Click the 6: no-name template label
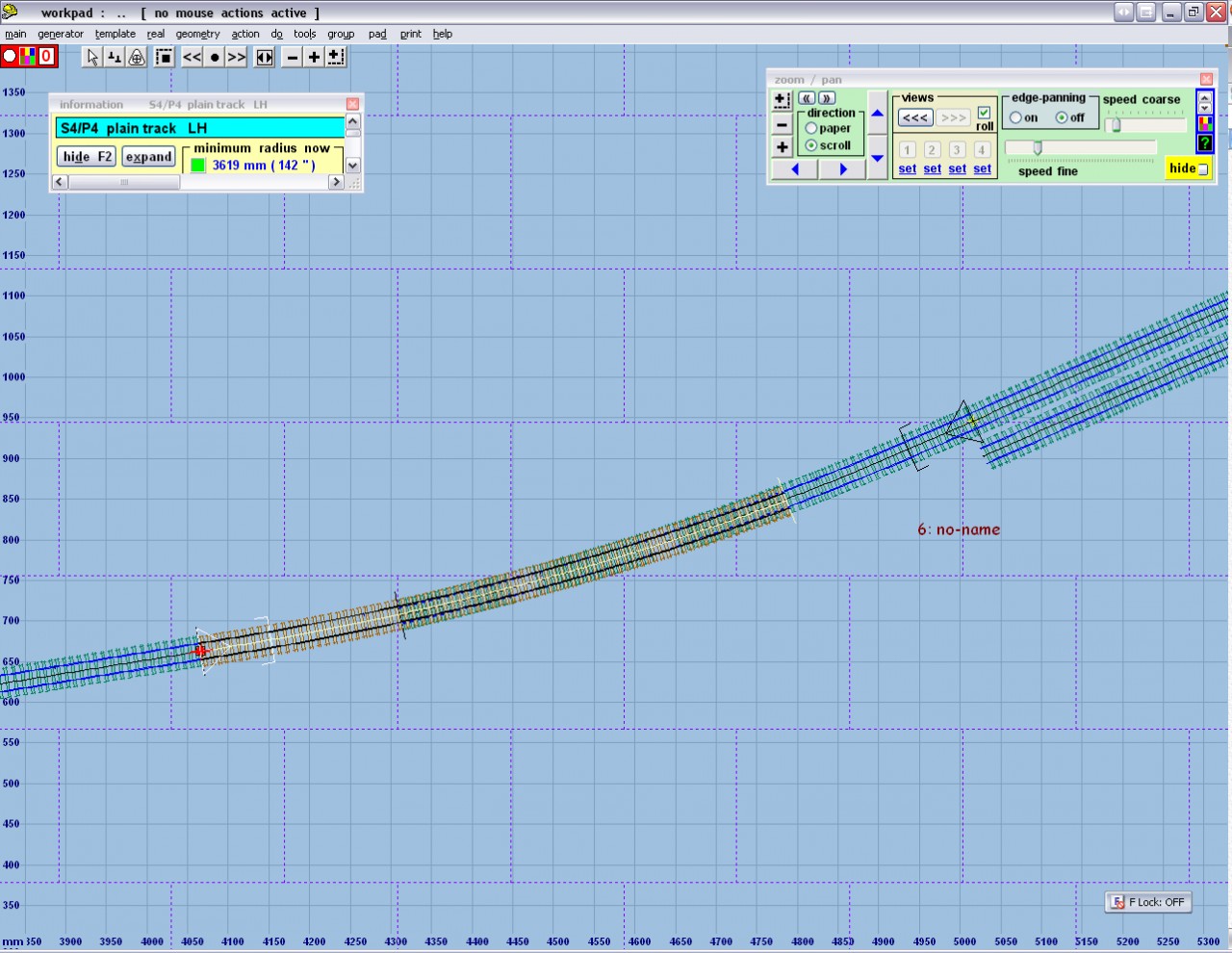 (x=959, y=529)
